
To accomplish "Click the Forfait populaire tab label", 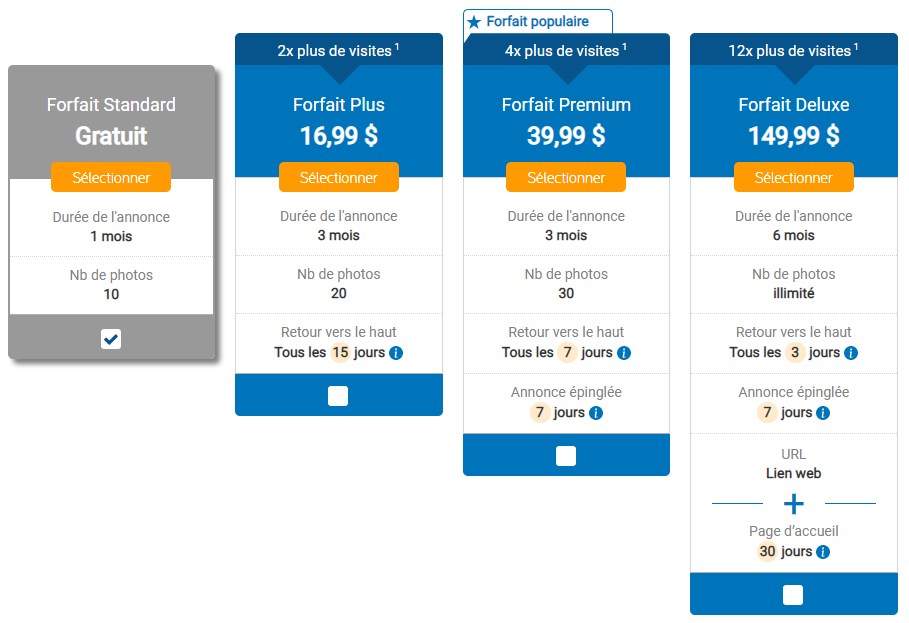I will tap(537, 22).
